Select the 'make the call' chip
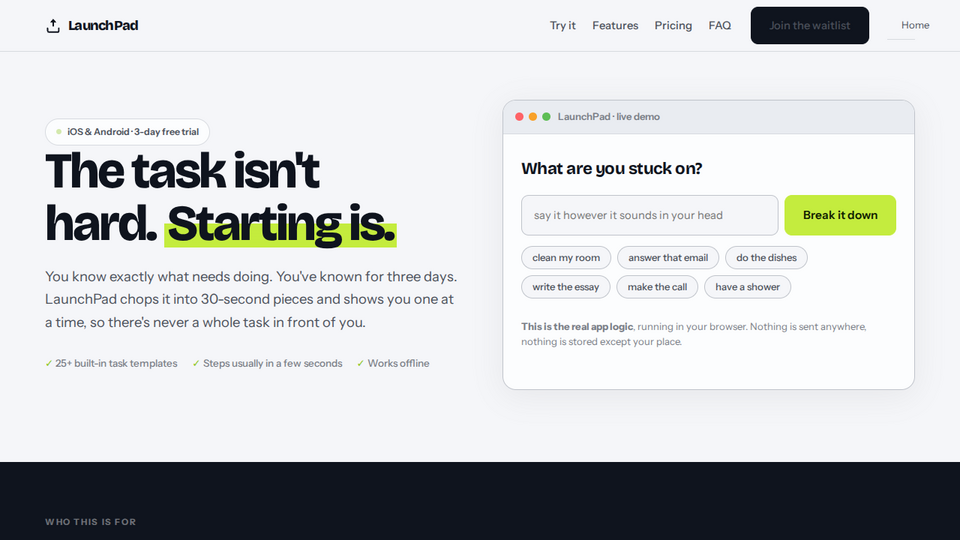This screenshot has width=960, height=540. coord(657,287)
